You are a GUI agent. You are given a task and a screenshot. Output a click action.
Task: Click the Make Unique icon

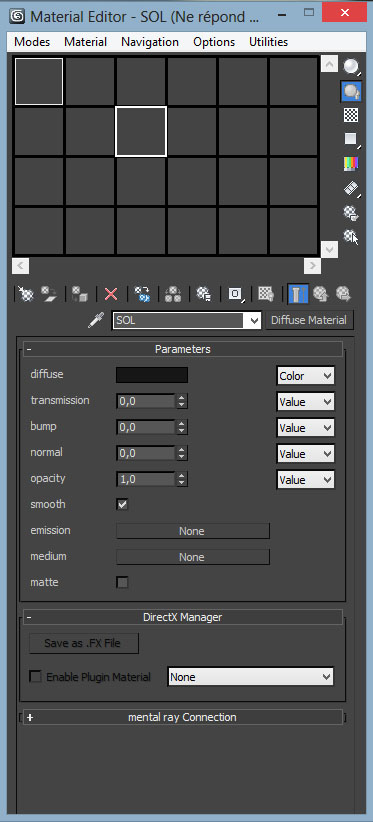pyautogui.click(x=173, y=294)
